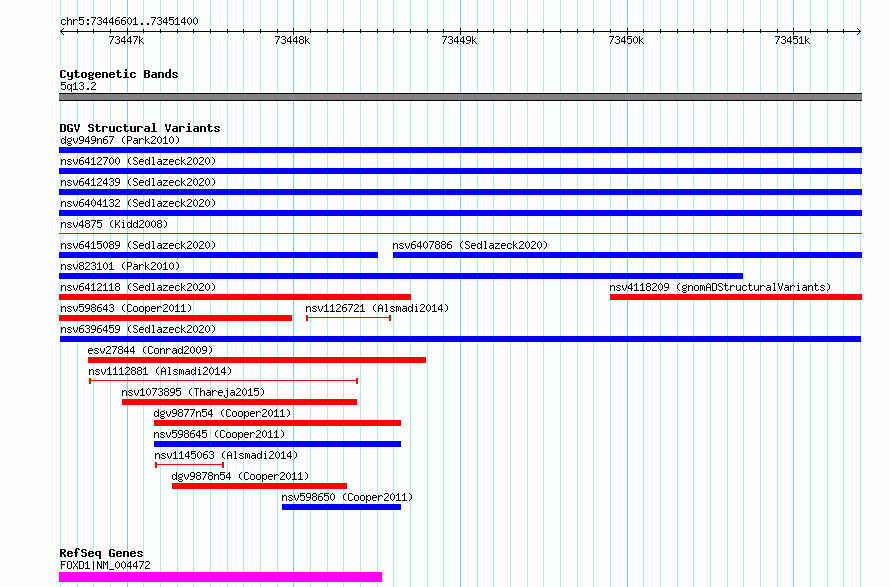
Task: Click the chr5:73446601..73451400 coordinate label
Action: click(x=129, y=21)
